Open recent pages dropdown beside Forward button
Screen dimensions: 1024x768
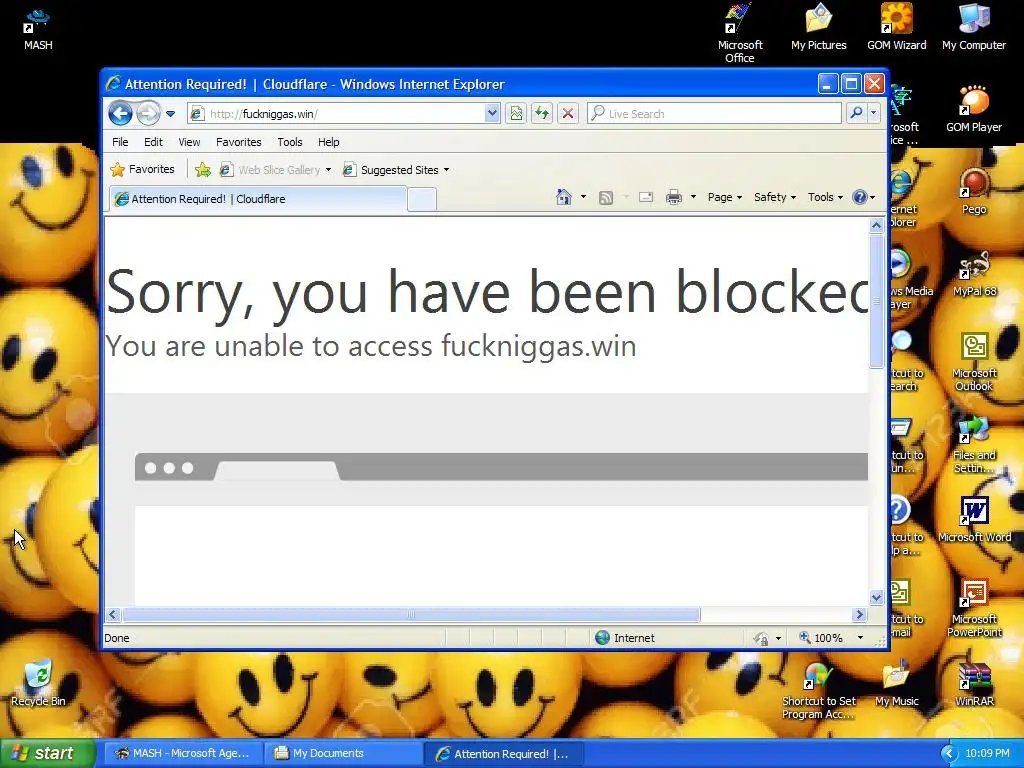170,114
